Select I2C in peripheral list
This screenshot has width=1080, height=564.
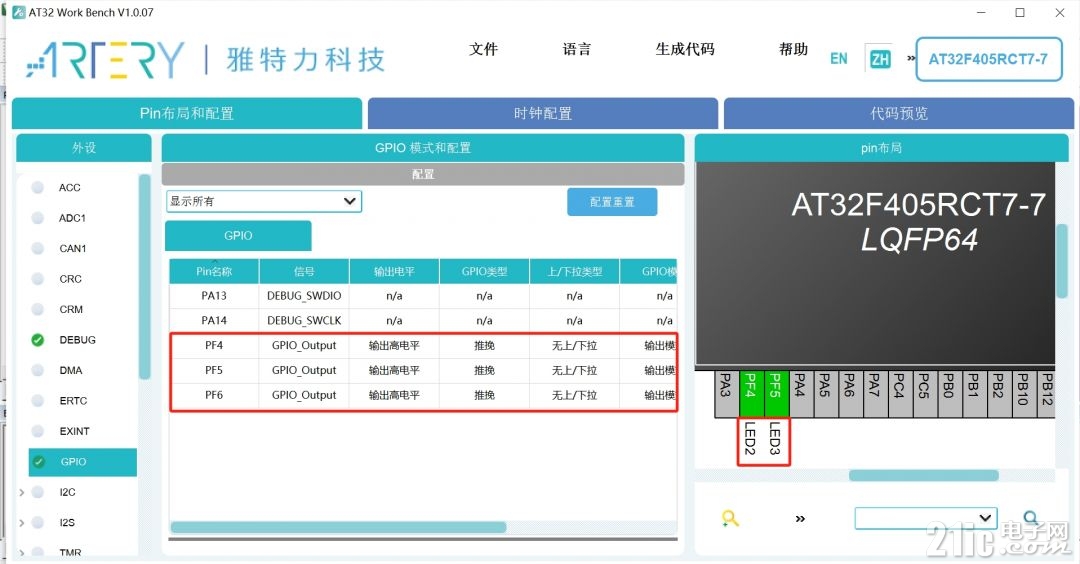[x=68, y=492]
